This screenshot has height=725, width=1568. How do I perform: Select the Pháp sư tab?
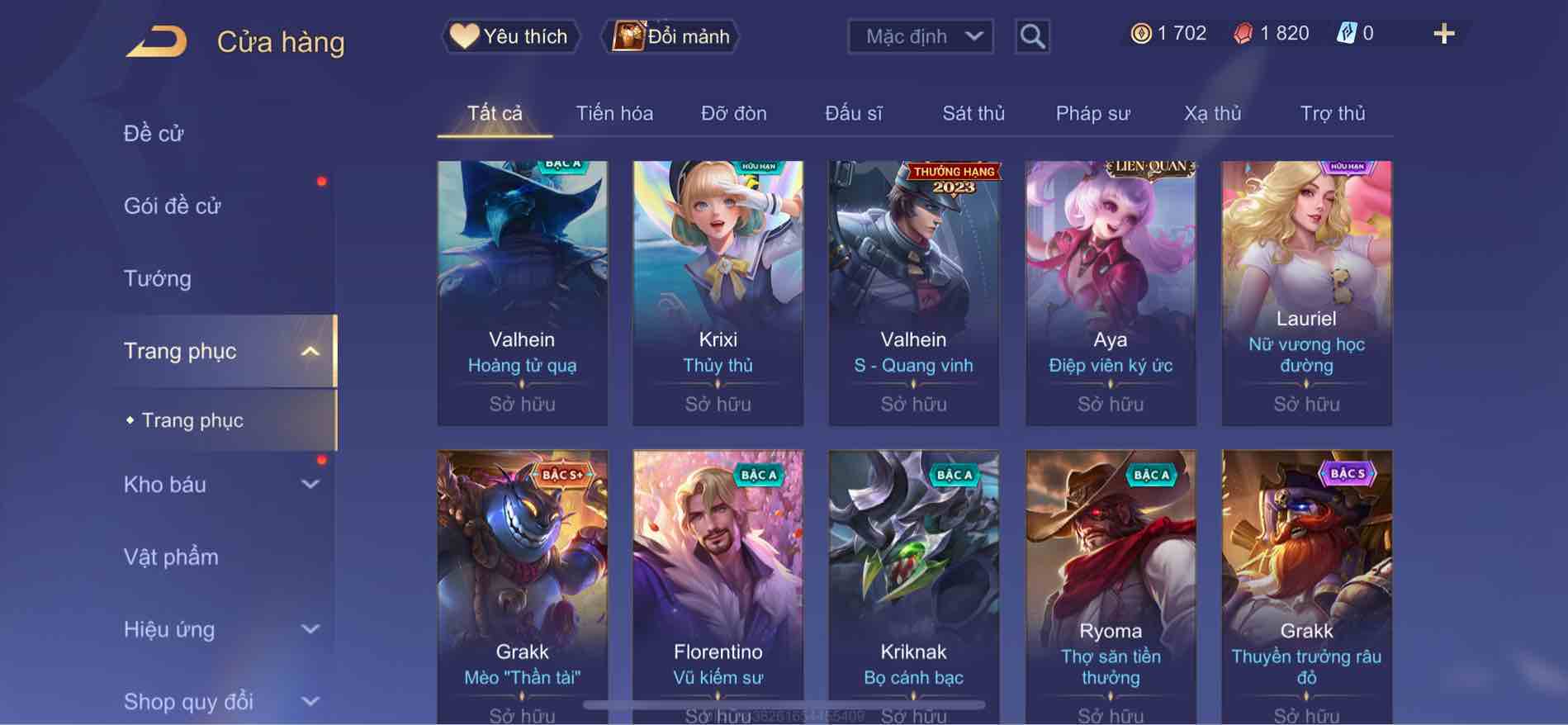(1092, 113)
